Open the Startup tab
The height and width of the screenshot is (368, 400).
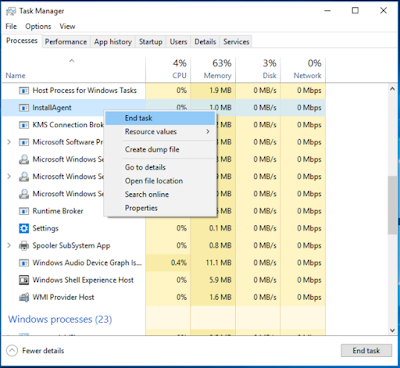pyautogui.click(x=151, y=42)
